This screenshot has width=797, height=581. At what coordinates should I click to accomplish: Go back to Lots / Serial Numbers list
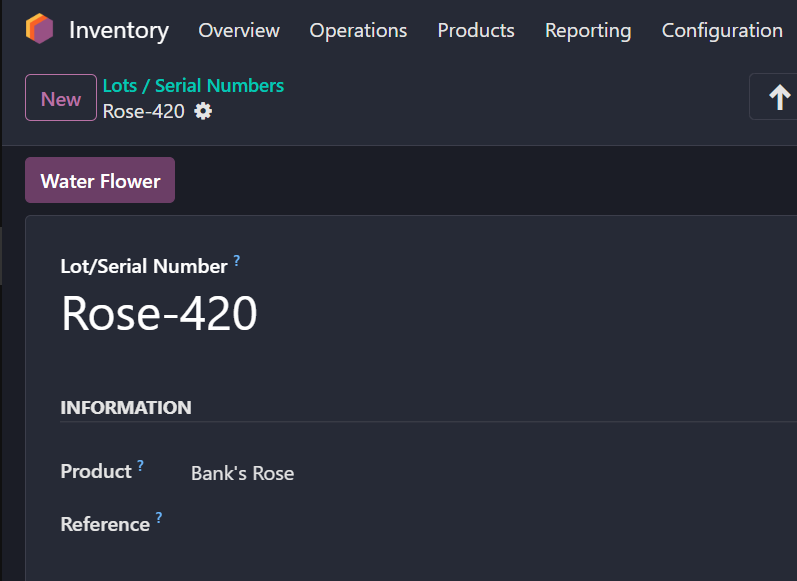tap(193, 86)
